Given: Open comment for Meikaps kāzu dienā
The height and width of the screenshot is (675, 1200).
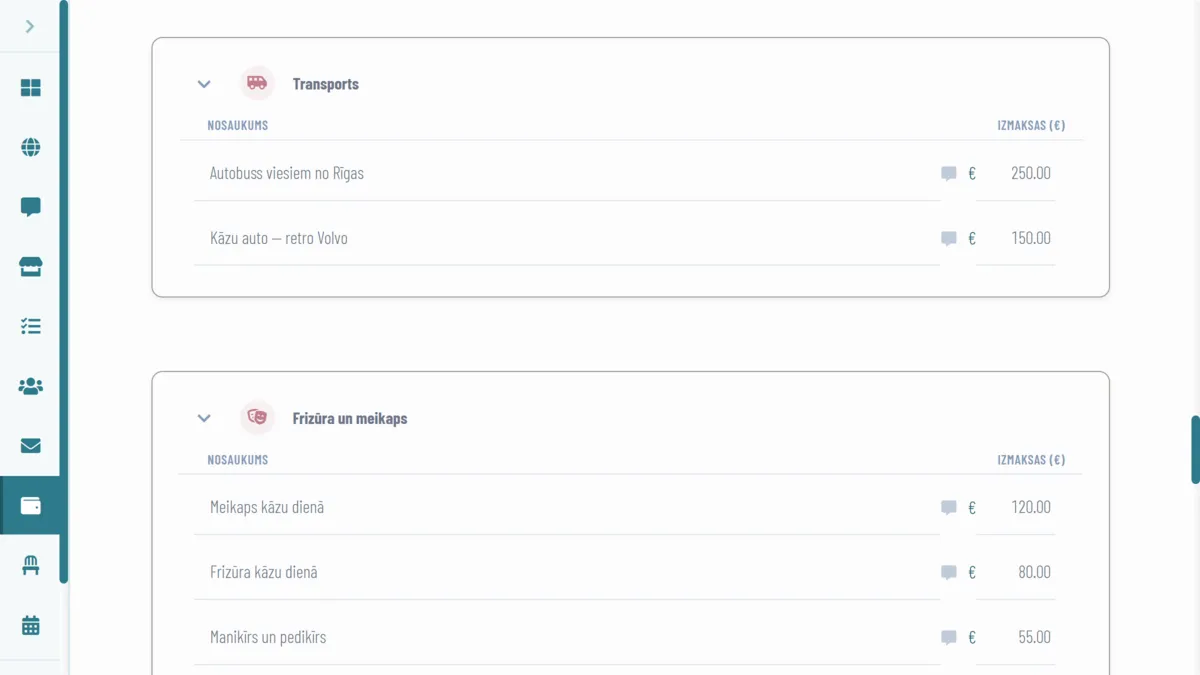Looking at the screenshot, I should coord(949,508).
